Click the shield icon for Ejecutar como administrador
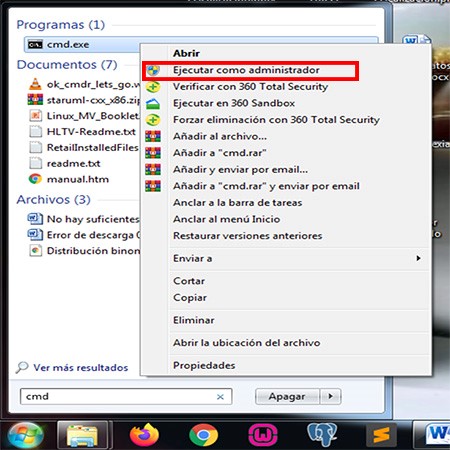Screen dimensions: 450x450 [153, 70]
